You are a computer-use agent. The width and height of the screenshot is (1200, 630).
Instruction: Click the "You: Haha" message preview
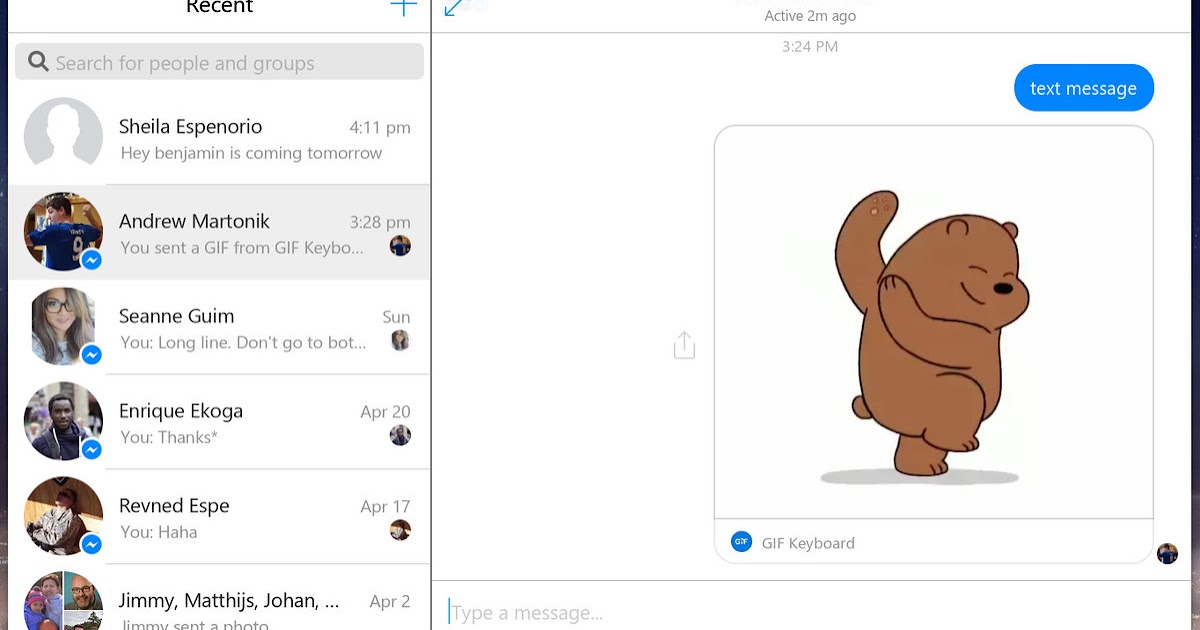pos(159,532)
